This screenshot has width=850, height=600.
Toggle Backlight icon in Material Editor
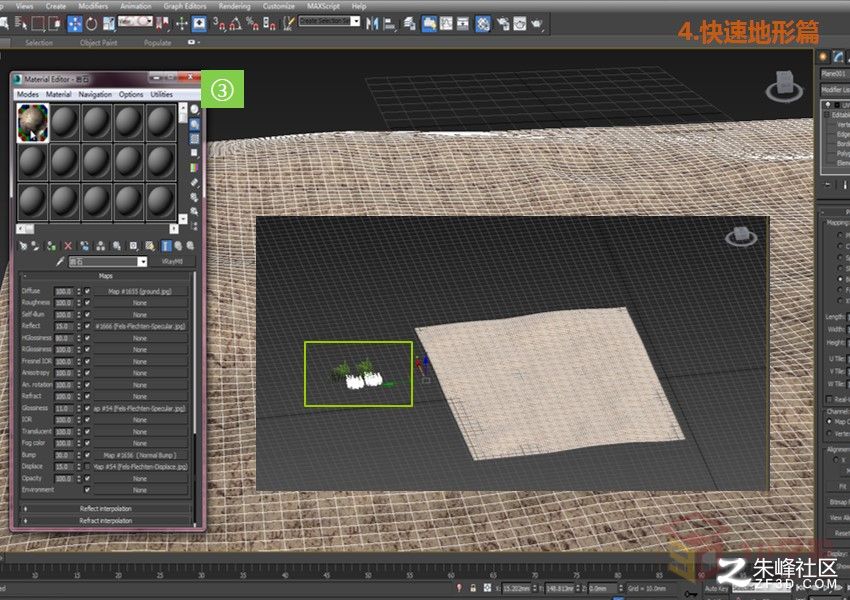[x=195, y=125]
